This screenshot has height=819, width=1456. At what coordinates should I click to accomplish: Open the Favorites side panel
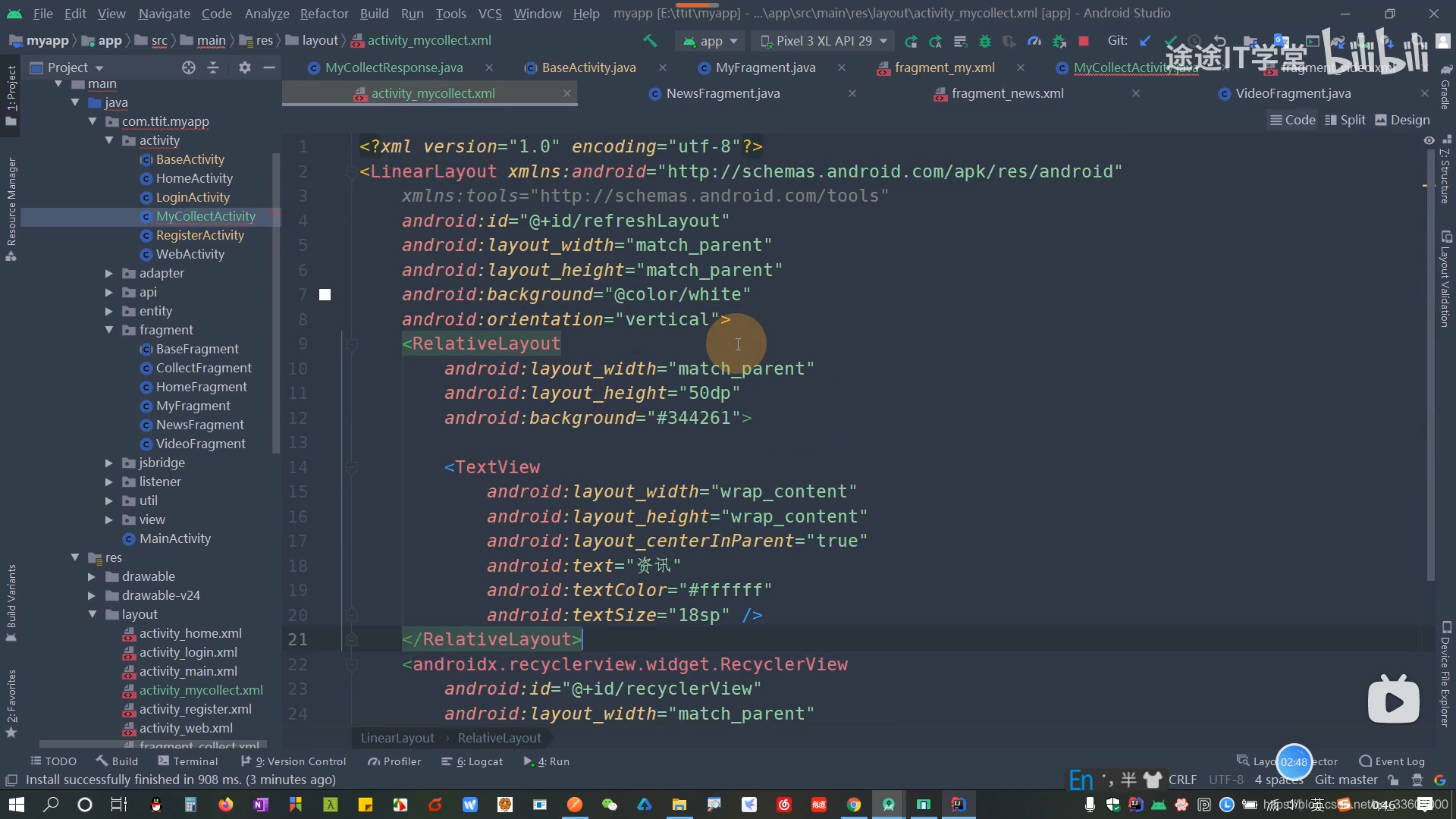click(x=11, y=704)
